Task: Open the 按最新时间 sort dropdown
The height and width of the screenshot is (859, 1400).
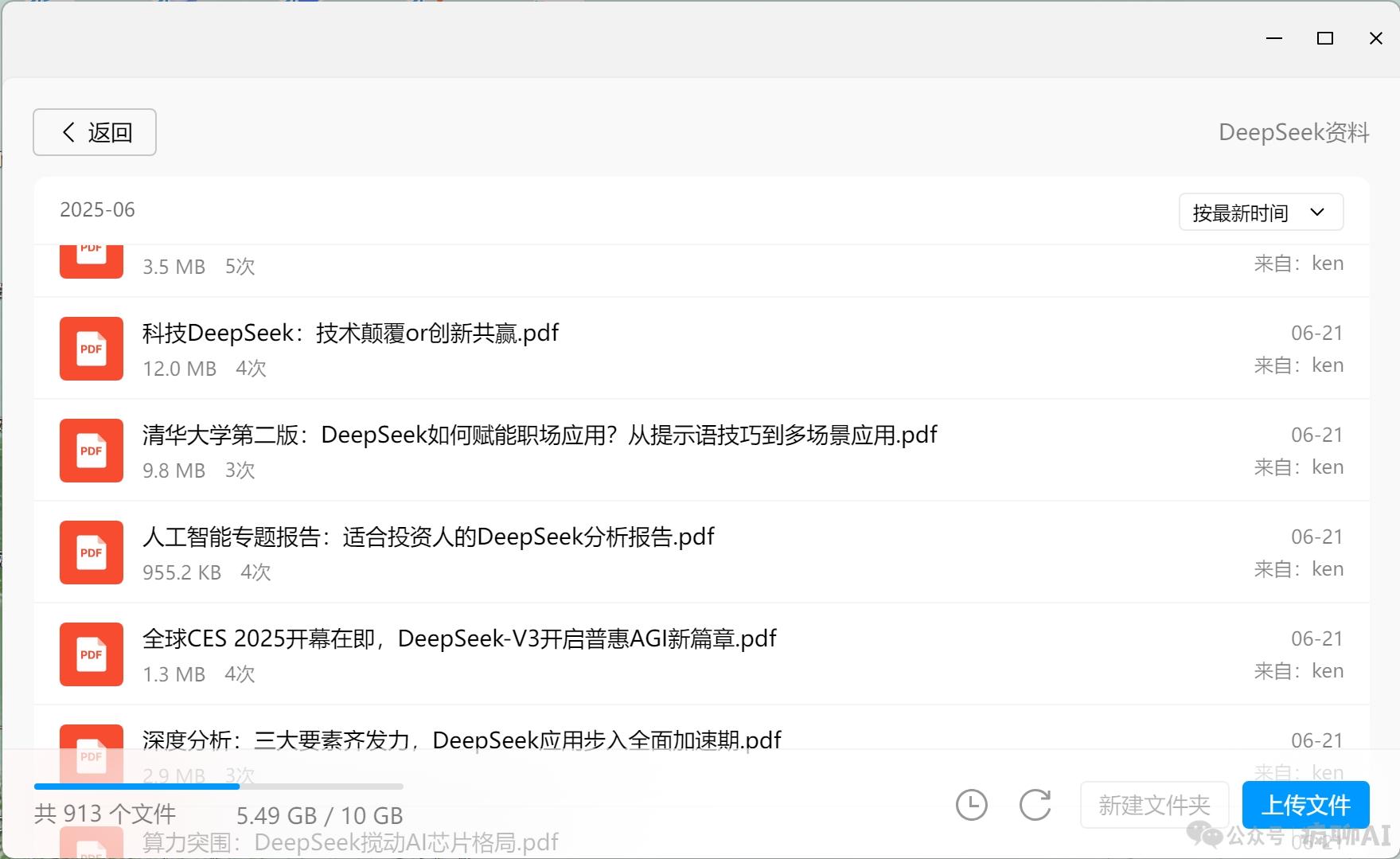Action: (1261, 213)
